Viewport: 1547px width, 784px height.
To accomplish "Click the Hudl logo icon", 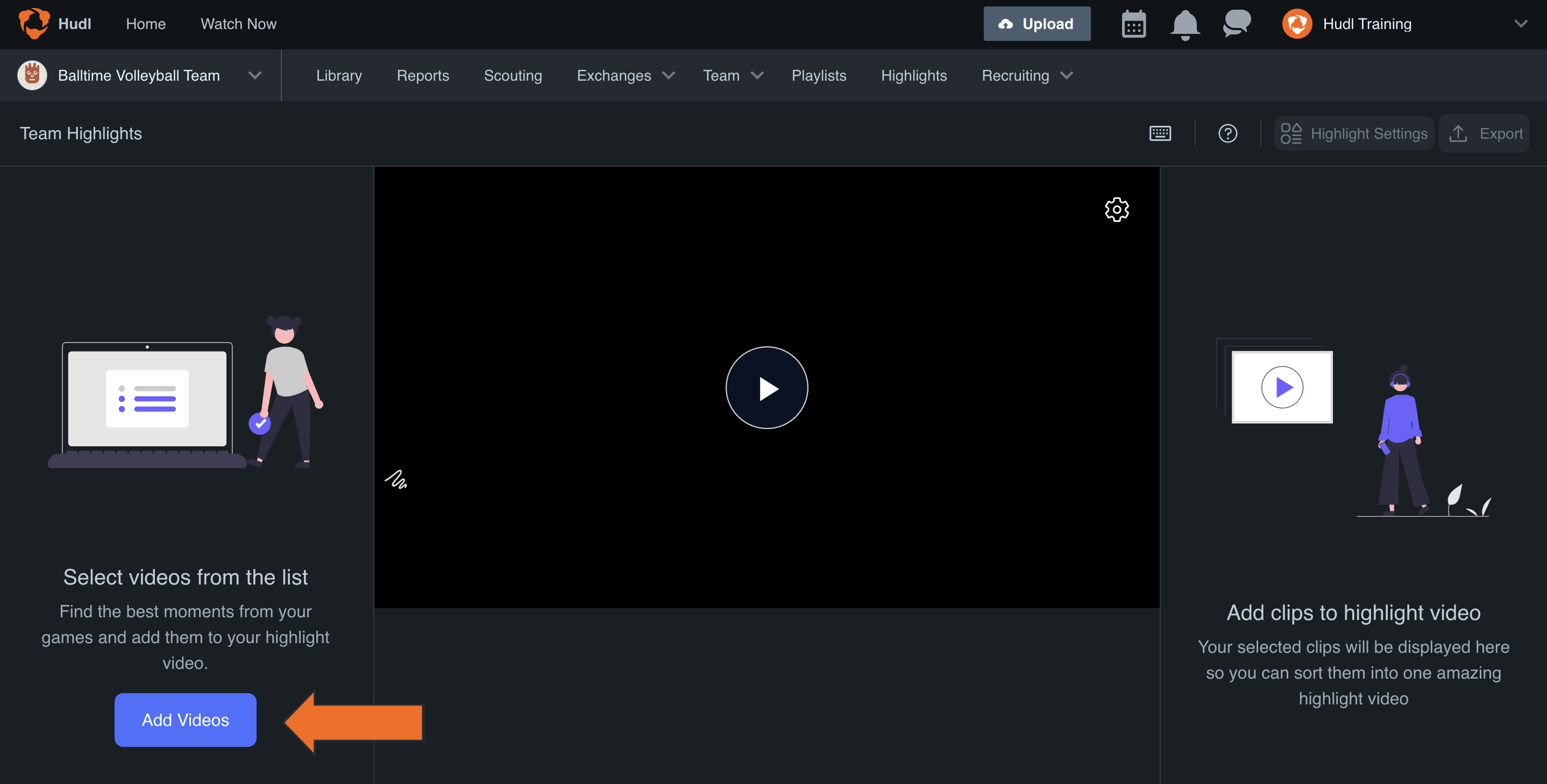I will pos(34,24).
